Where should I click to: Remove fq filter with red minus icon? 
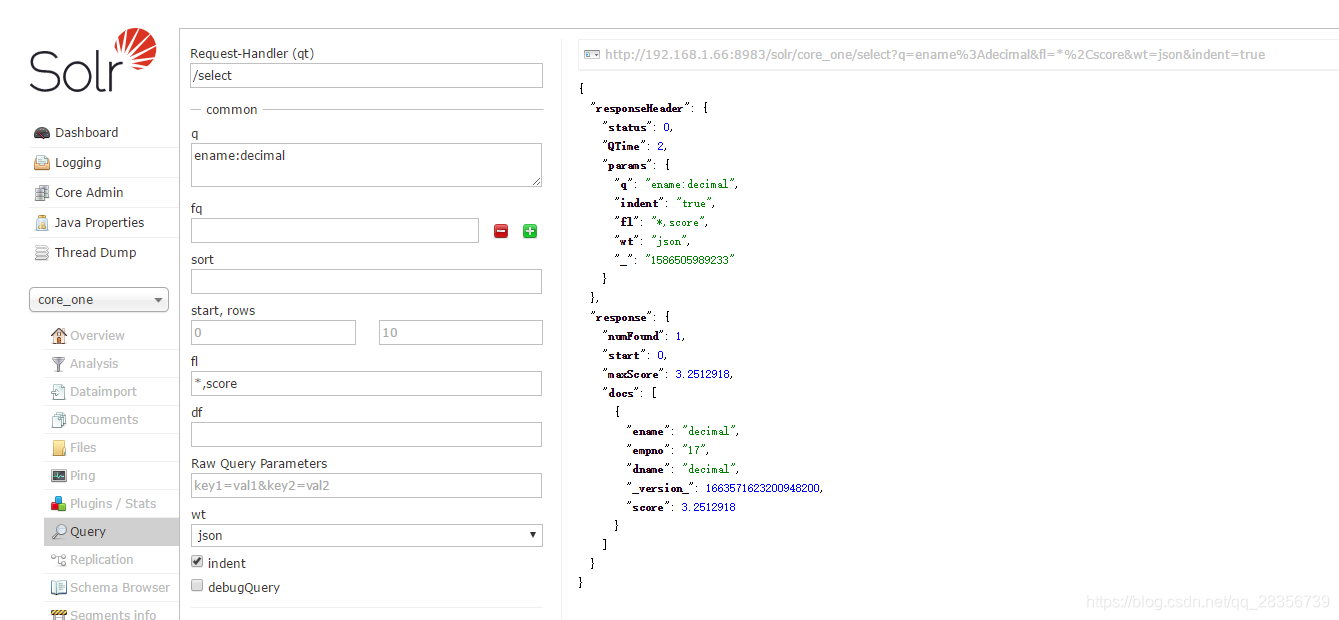click(x=501, y=231)
